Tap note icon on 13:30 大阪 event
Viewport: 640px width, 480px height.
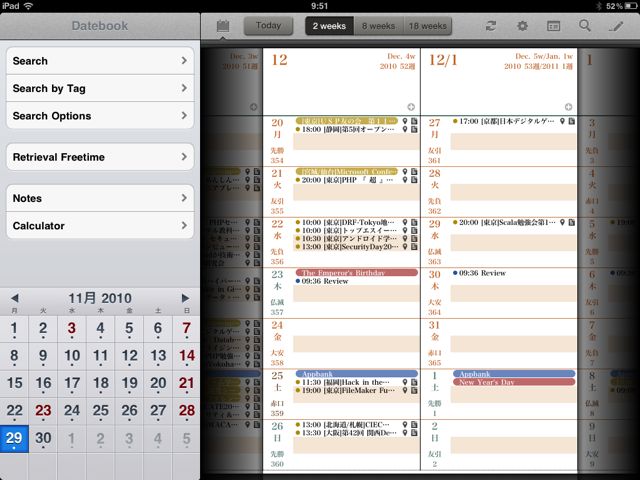[x=414, y=433]
